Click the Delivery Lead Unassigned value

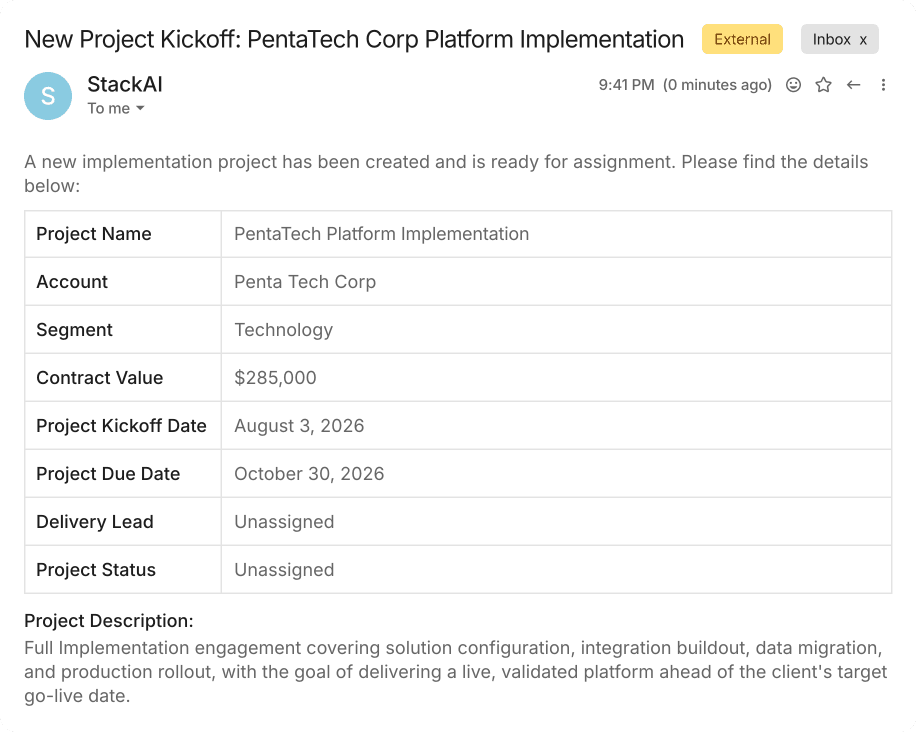284,521
